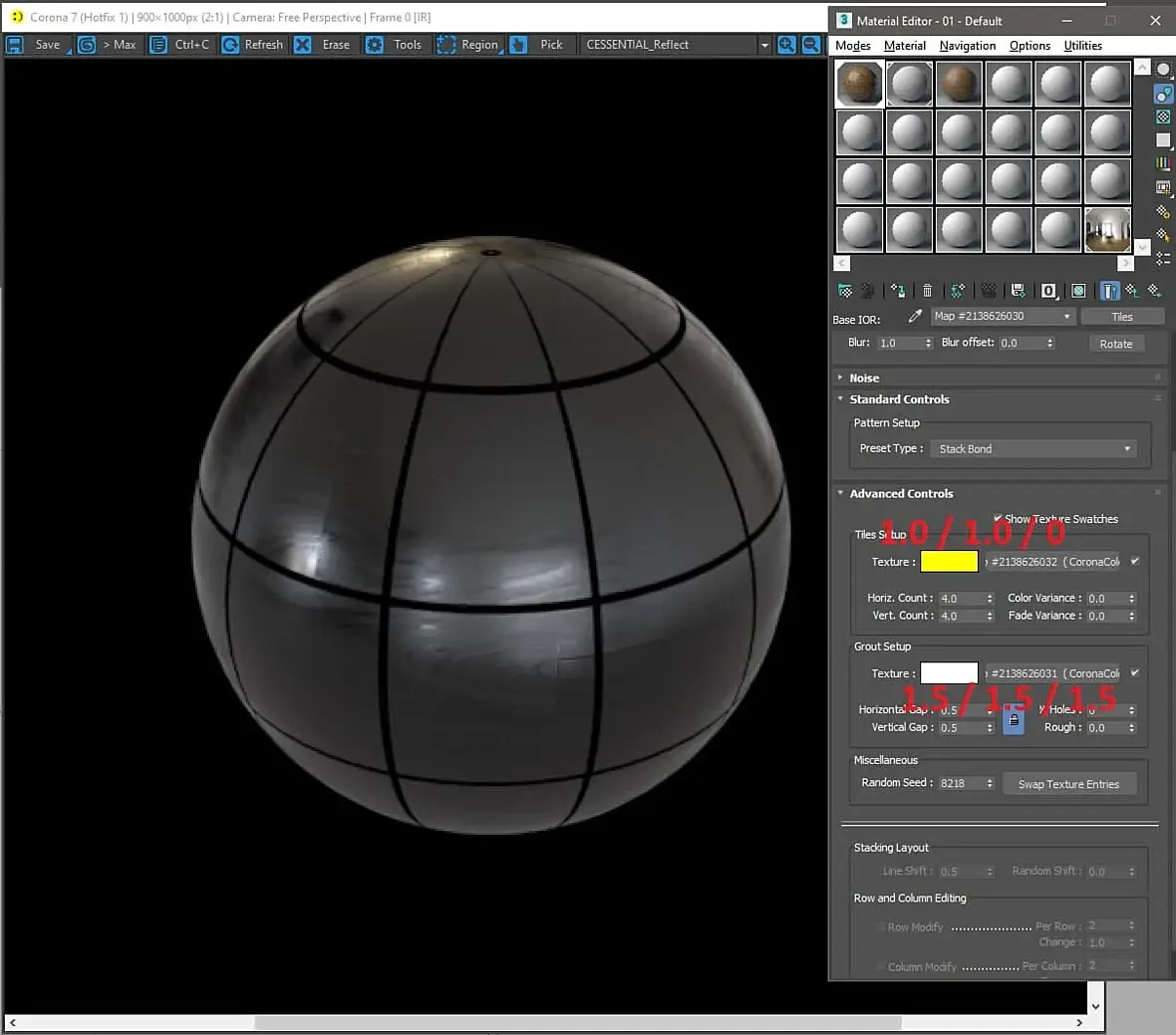1176x1035 pixels.
Task: Open the CESSENTIAL_Reflect render element dropdown
Action: (x=764, y=45)
